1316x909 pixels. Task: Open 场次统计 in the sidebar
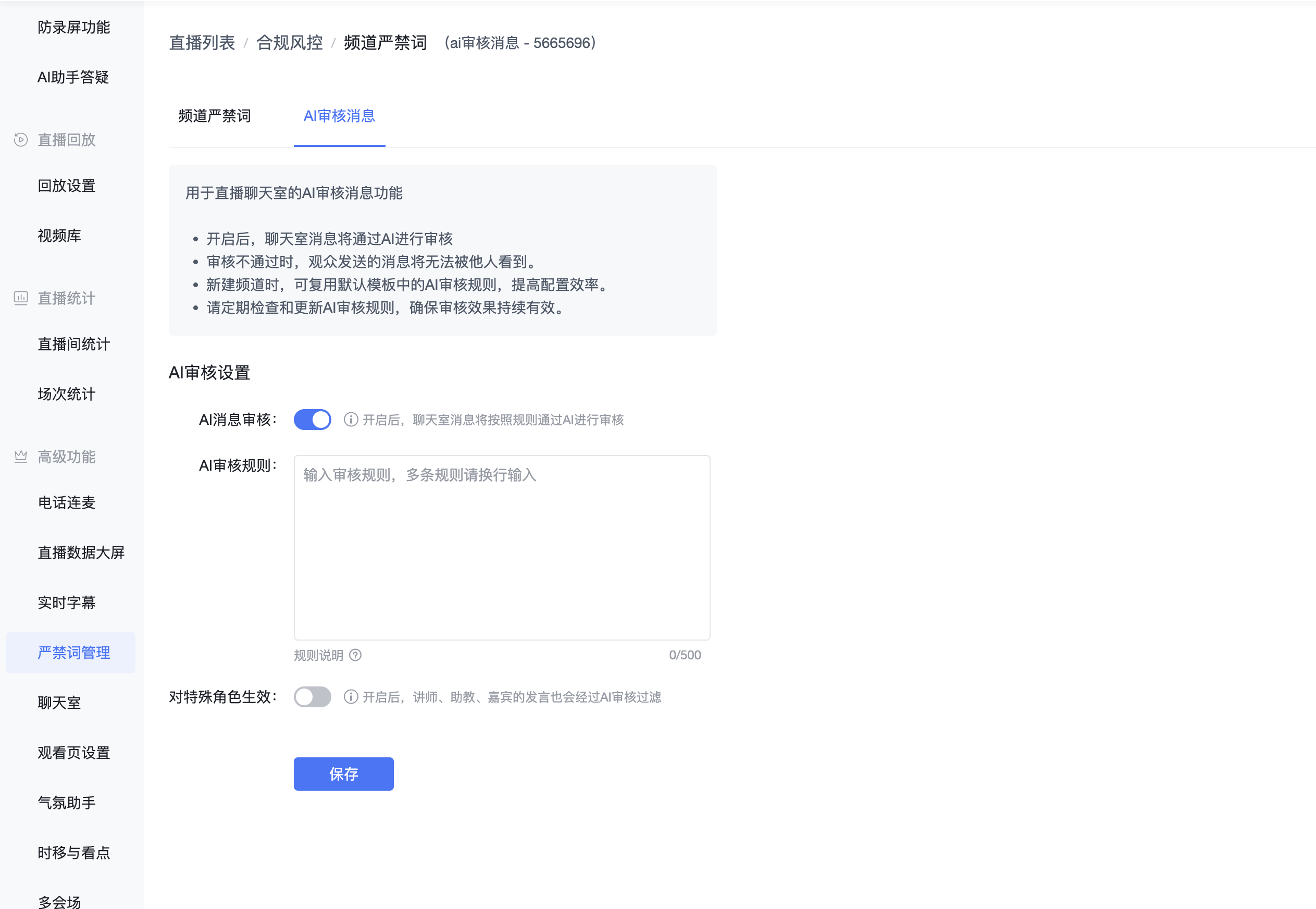(x=67, y=394)
